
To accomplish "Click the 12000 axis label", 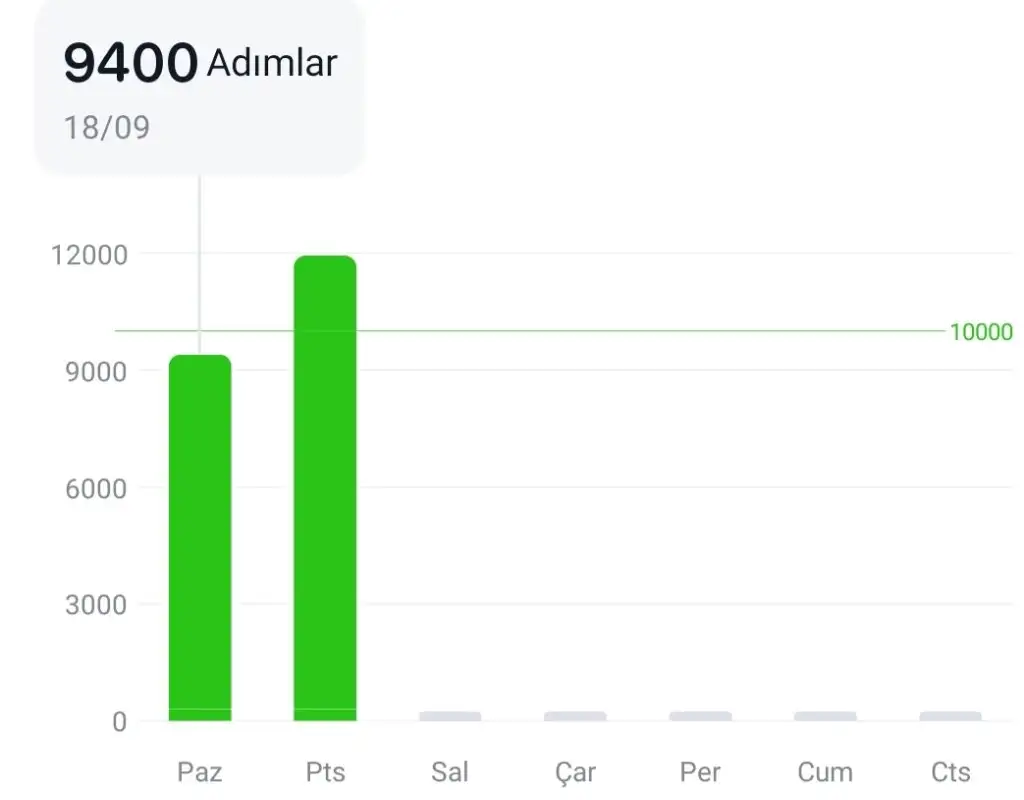I will (x=90, y=255).
